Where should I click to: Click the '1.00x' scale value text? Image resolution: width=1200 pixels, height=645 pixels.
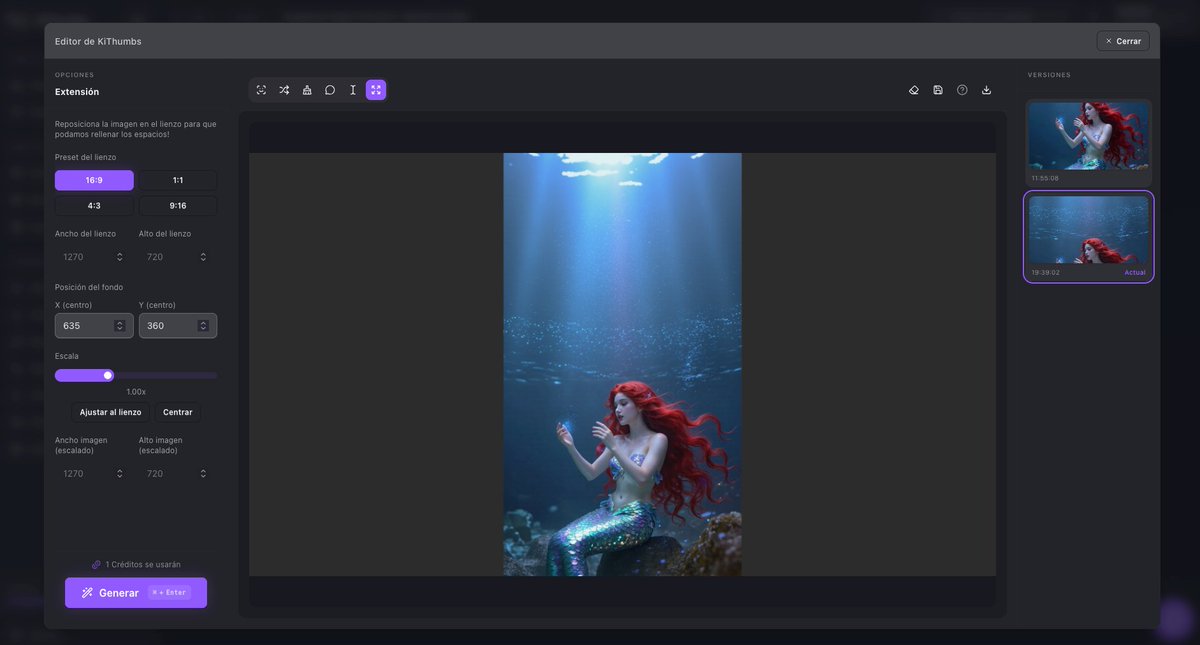click(136, 392)
